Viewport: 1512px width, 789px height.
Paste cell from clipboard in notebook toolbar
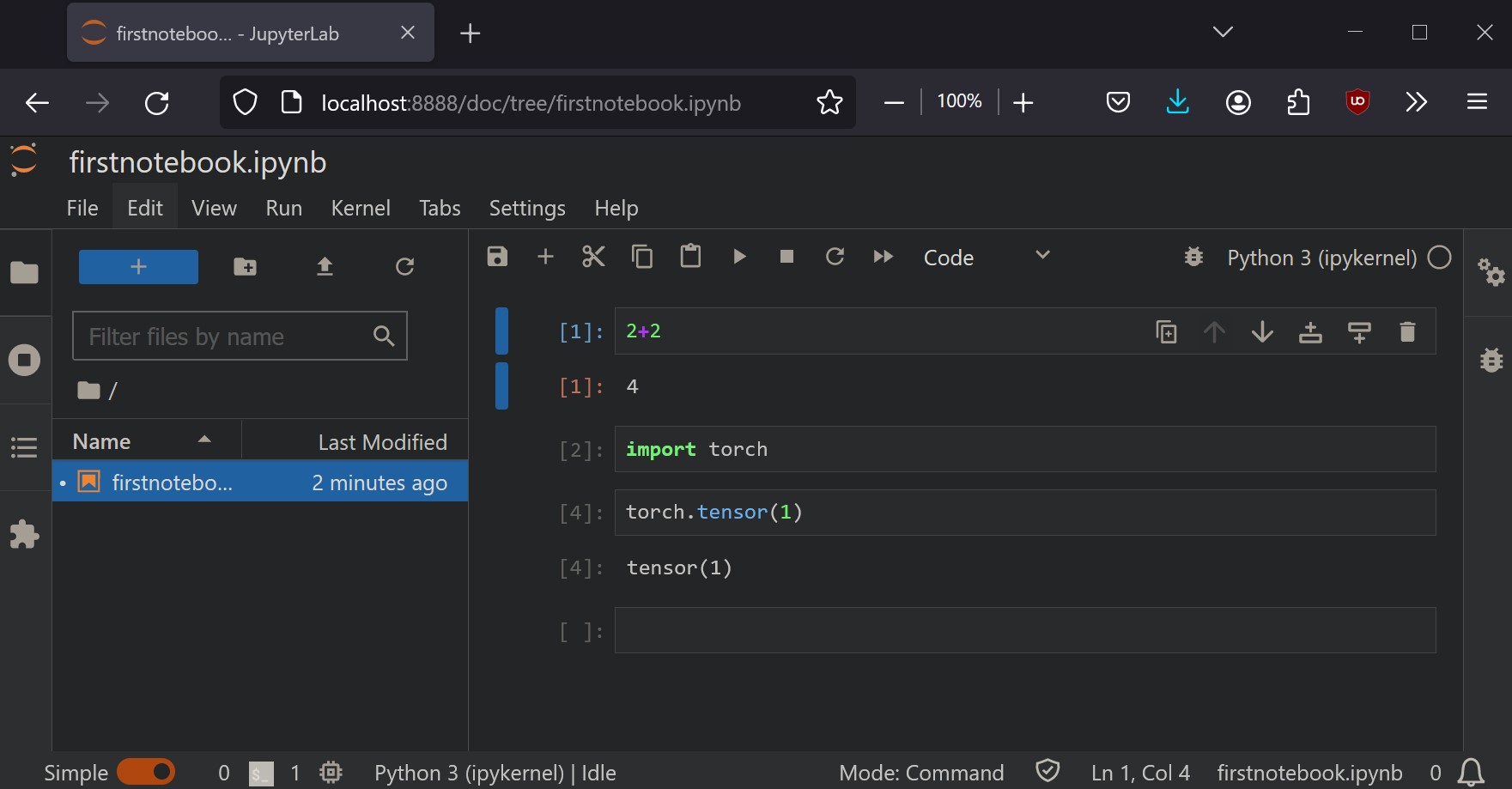click(x=690, y=257)
